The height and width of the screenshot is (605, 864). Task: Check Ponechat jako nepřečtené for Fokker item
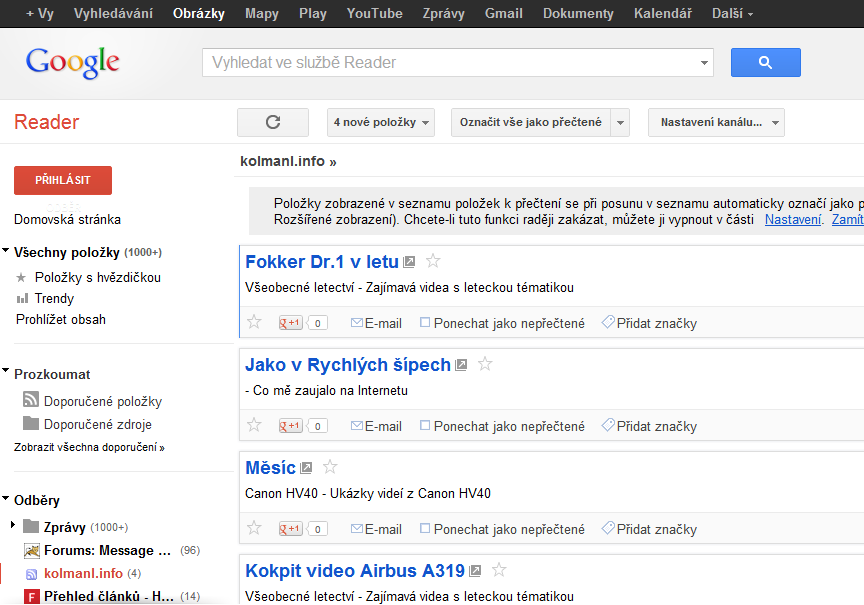(x=425, y=323)
